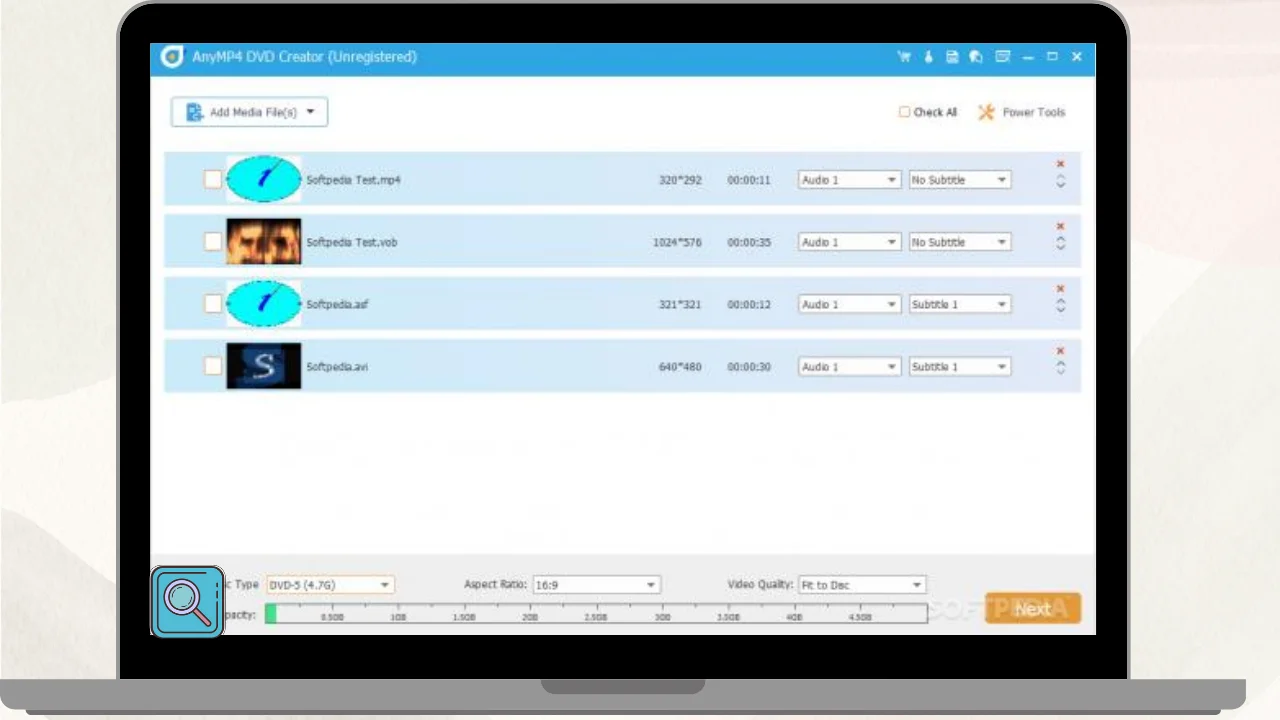Image resolution: width=1280 pixels, height=720 pixels.
Task: Open the Video Quality Fit to Disc dropdown
Action: [862, 585]
